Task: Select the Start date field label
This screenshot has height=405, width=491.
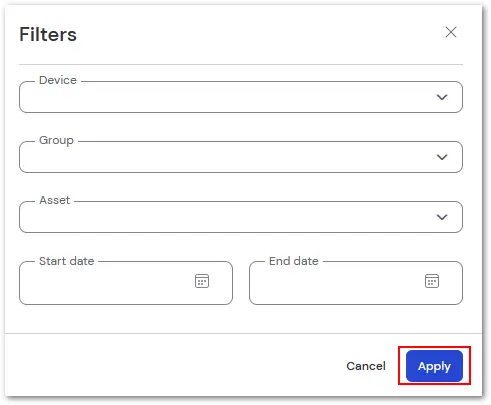Action: [x=66, y=261]
